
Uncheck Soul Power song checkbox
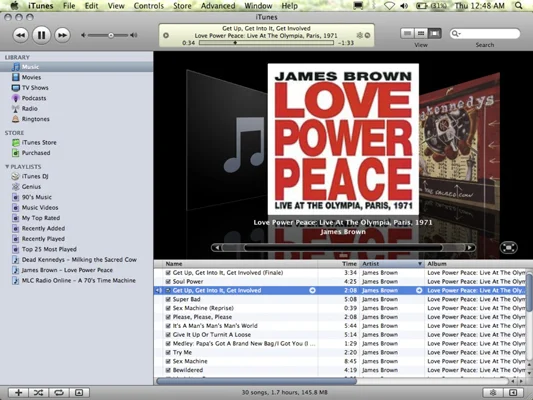tap(168, 281)
